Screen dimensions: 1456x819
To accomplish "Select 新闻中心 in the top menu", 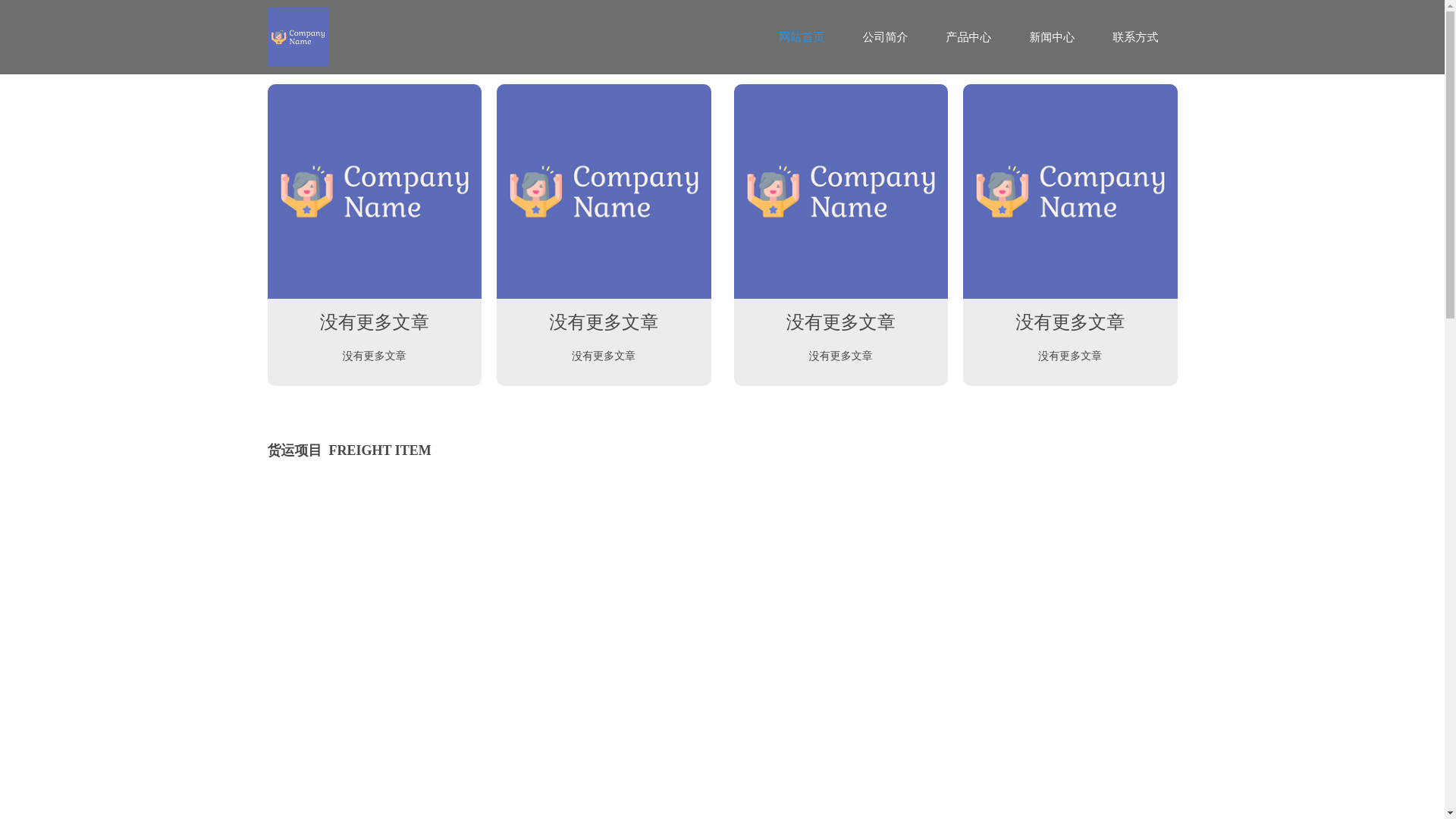I will coord(1051,37).
